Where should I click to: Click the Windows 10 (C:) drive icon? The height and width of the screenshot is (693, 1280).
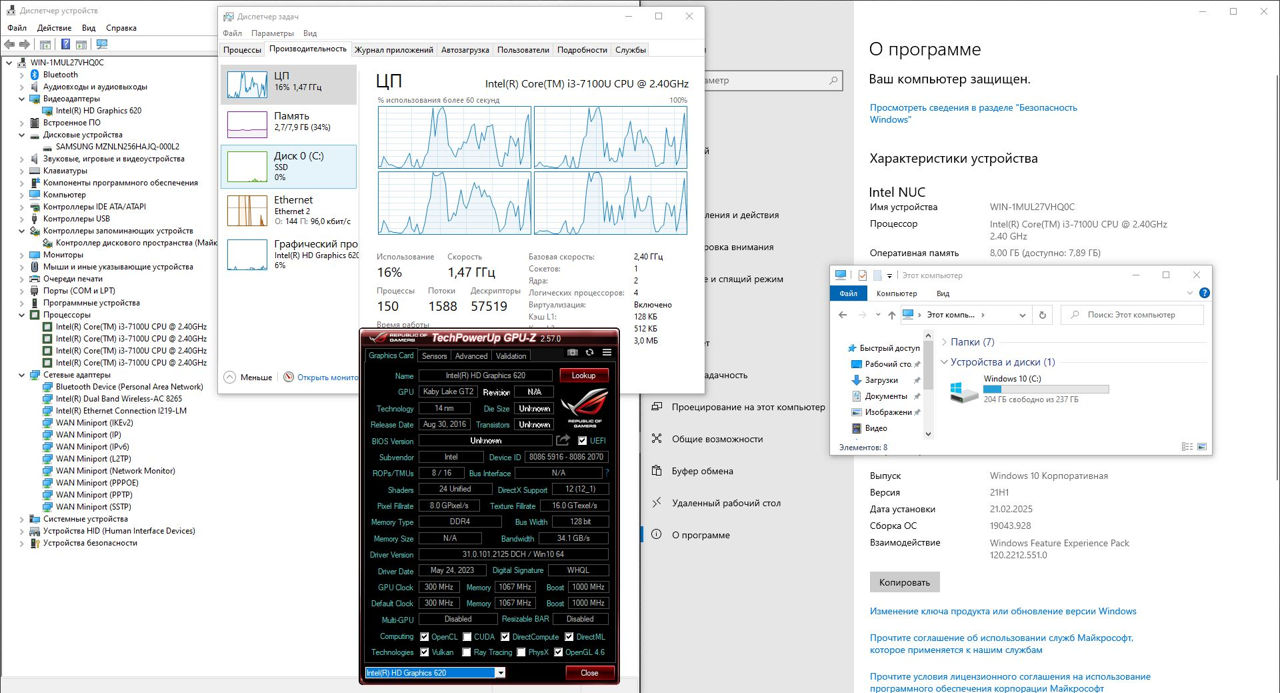[x=964, y=391]
